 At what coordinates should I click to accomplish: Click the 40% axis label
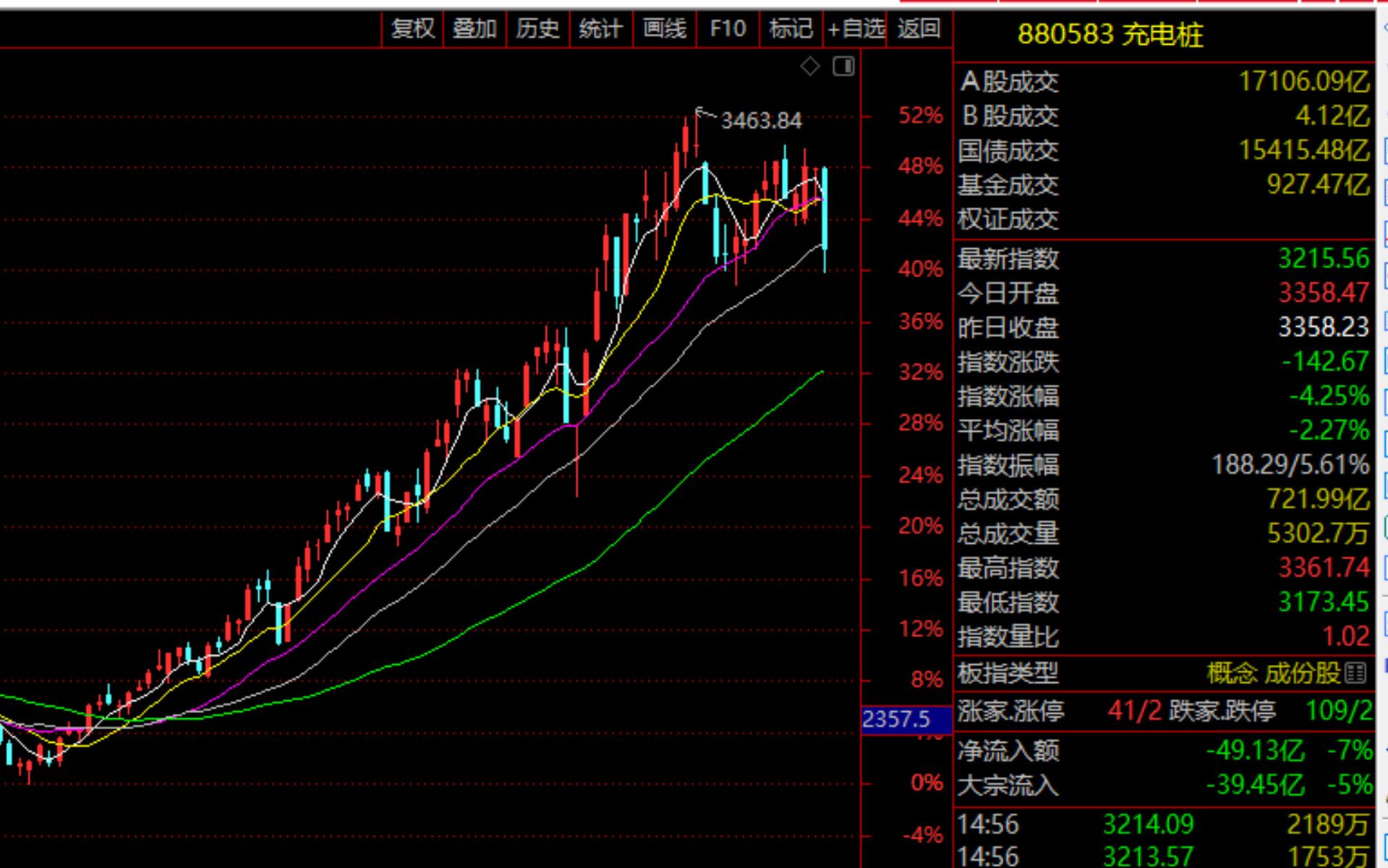click(x=921, y=270)
